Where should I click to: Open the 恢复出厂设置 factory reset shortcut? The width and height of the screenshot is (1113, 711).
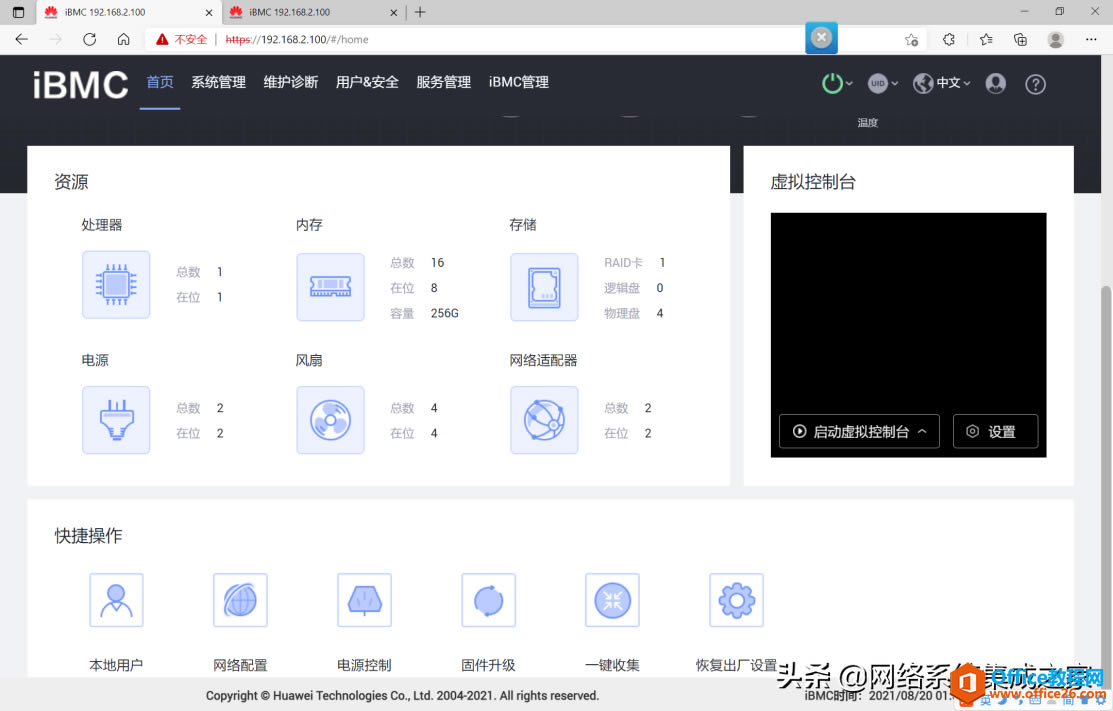click(736, 600)
